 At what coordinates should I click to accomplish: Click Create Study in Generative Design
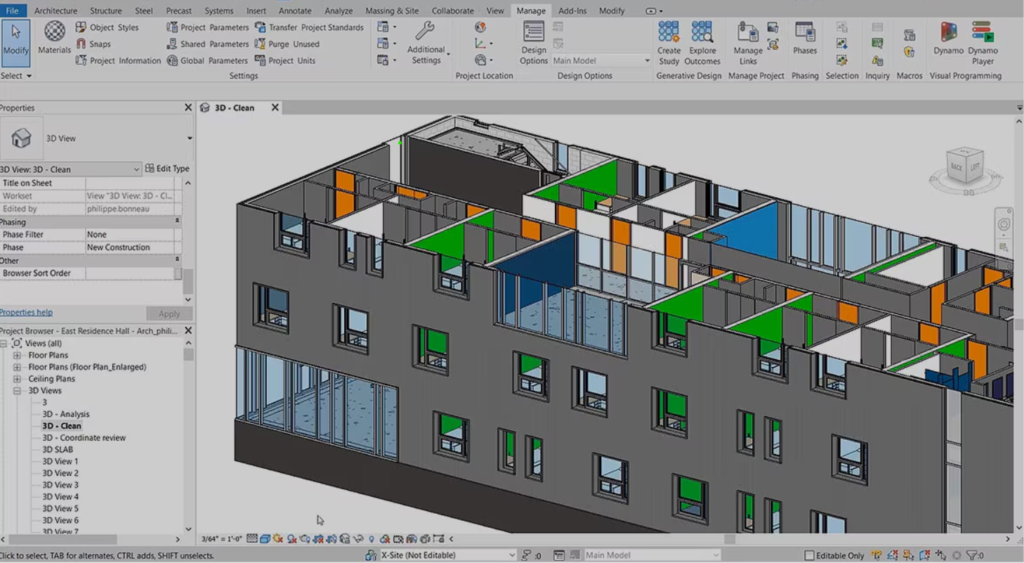pos(669,37)
